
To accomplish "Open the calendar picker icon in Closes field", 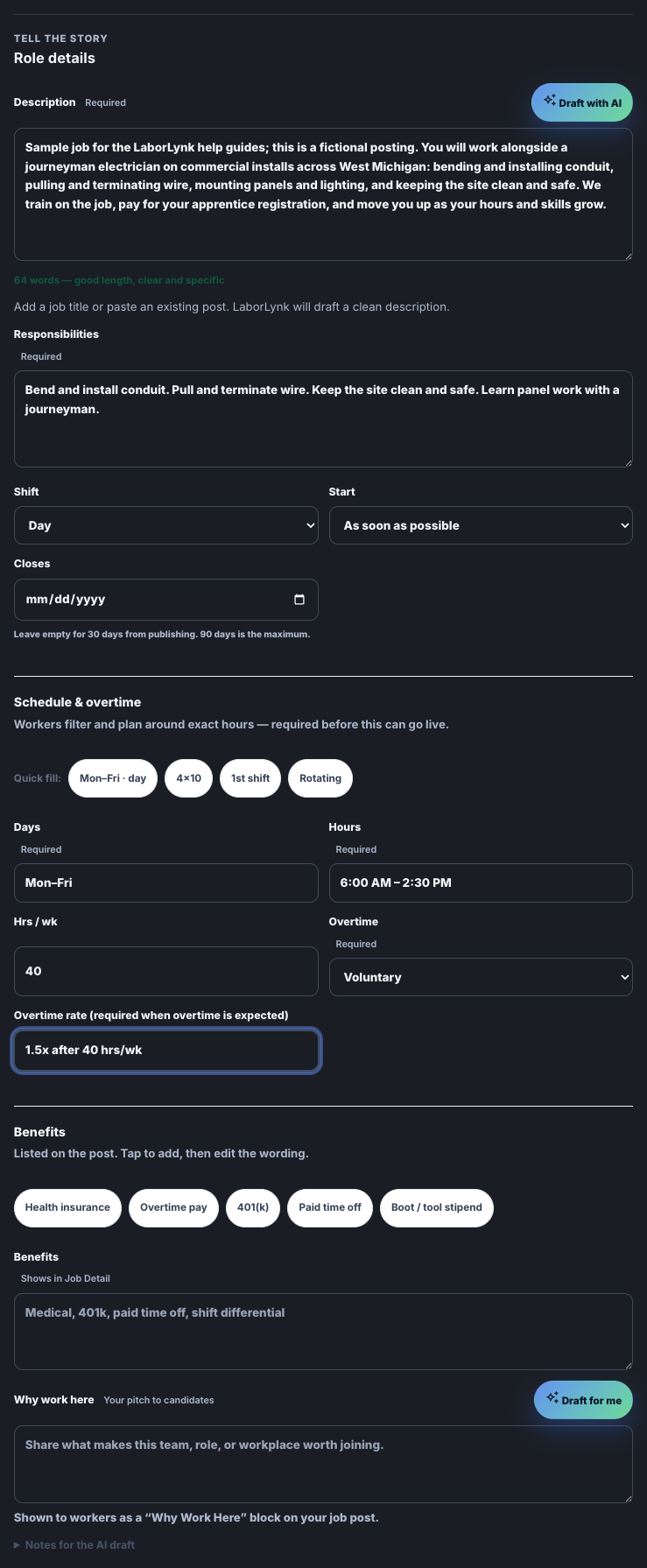I will [x=299, y=600].
